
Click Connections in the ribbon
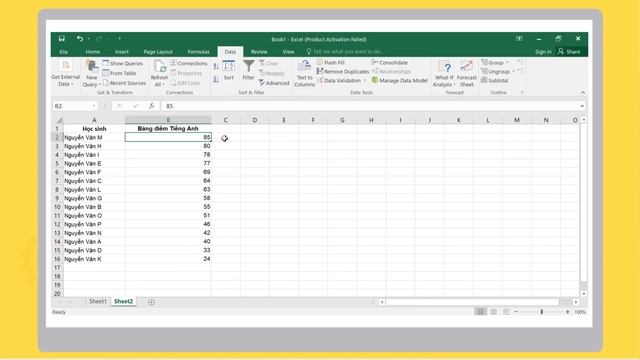coord(189,63)
